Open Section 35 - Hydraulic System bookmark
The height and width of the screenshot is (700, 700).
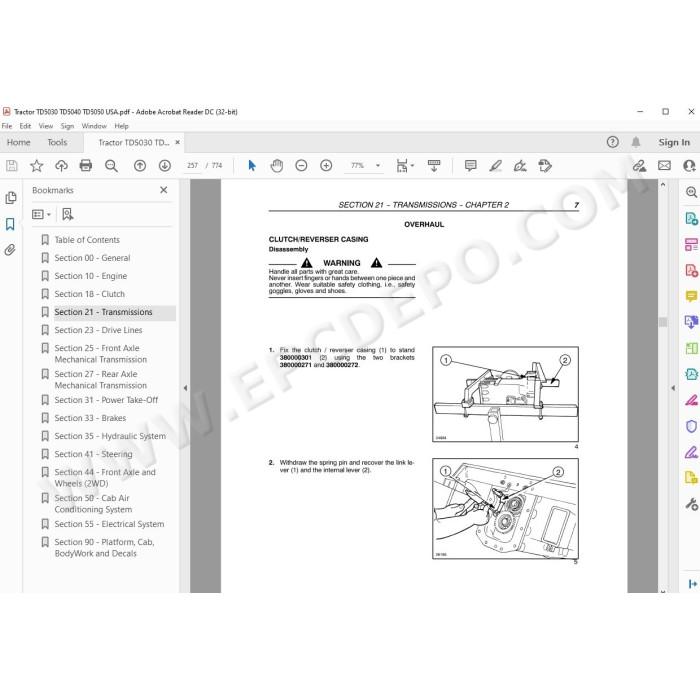[110, 436]
